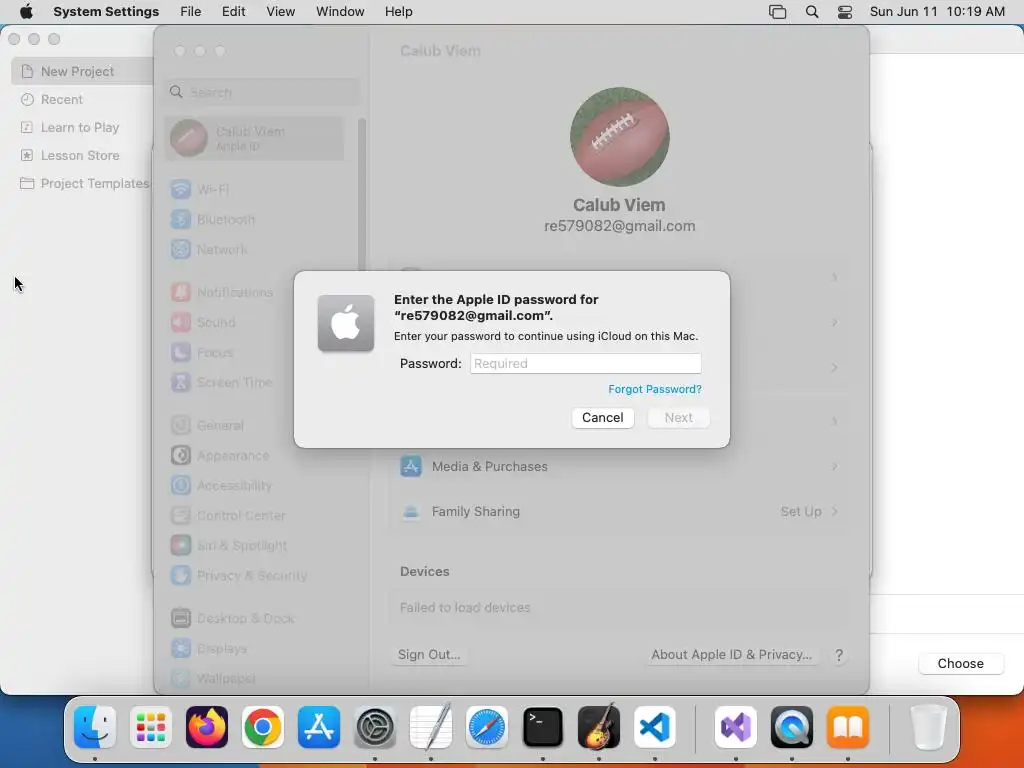Click the Search field in System Settings

262,92
